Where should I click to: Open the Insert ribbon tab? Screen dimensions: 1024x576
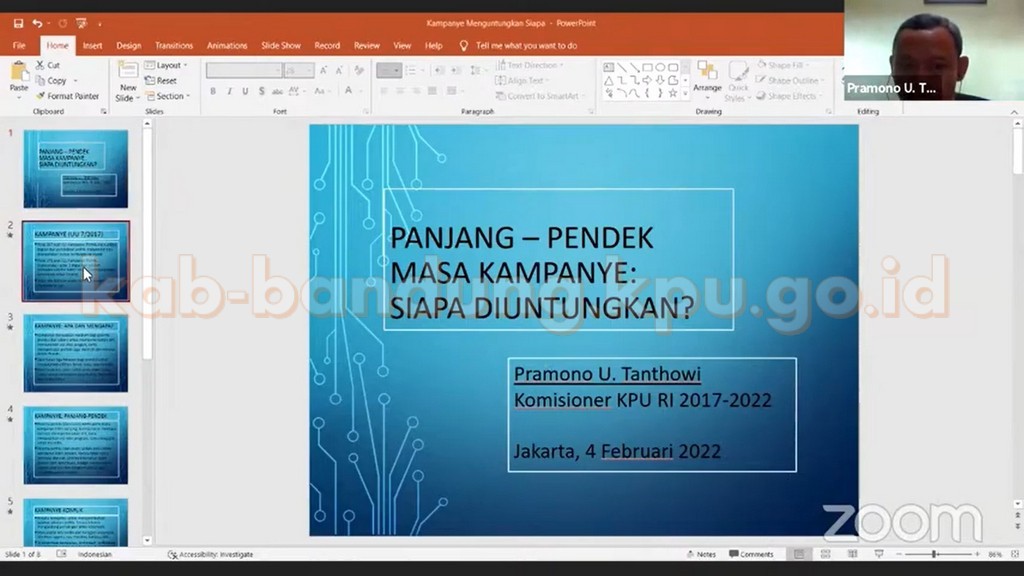tap(92, 45)
